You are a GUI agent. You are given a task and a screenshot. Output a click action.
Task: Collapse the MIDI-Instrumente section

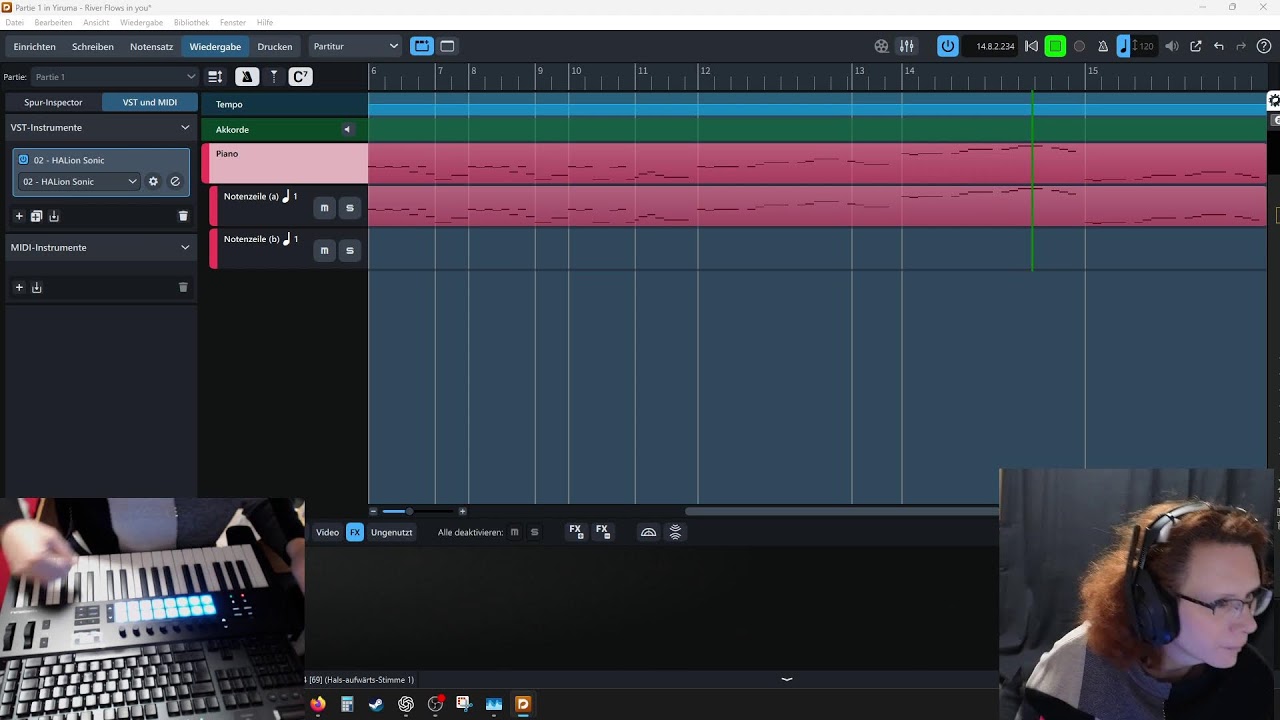[x=185, y=247]
